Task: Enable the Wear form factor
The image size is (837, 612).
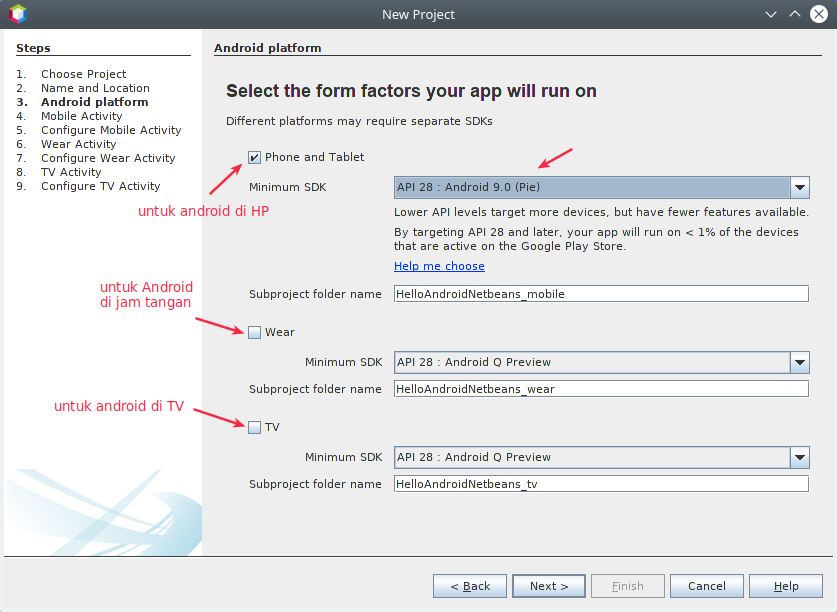Action: tap(254, 331)
